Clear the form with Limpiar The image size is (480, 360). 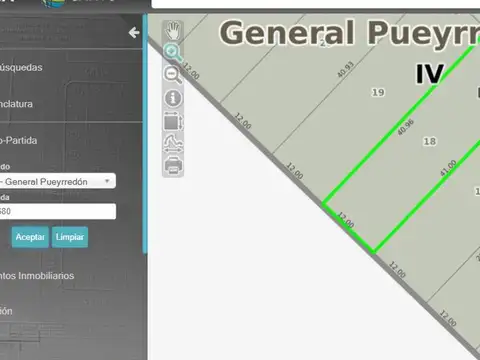click(x=70, y=237)
